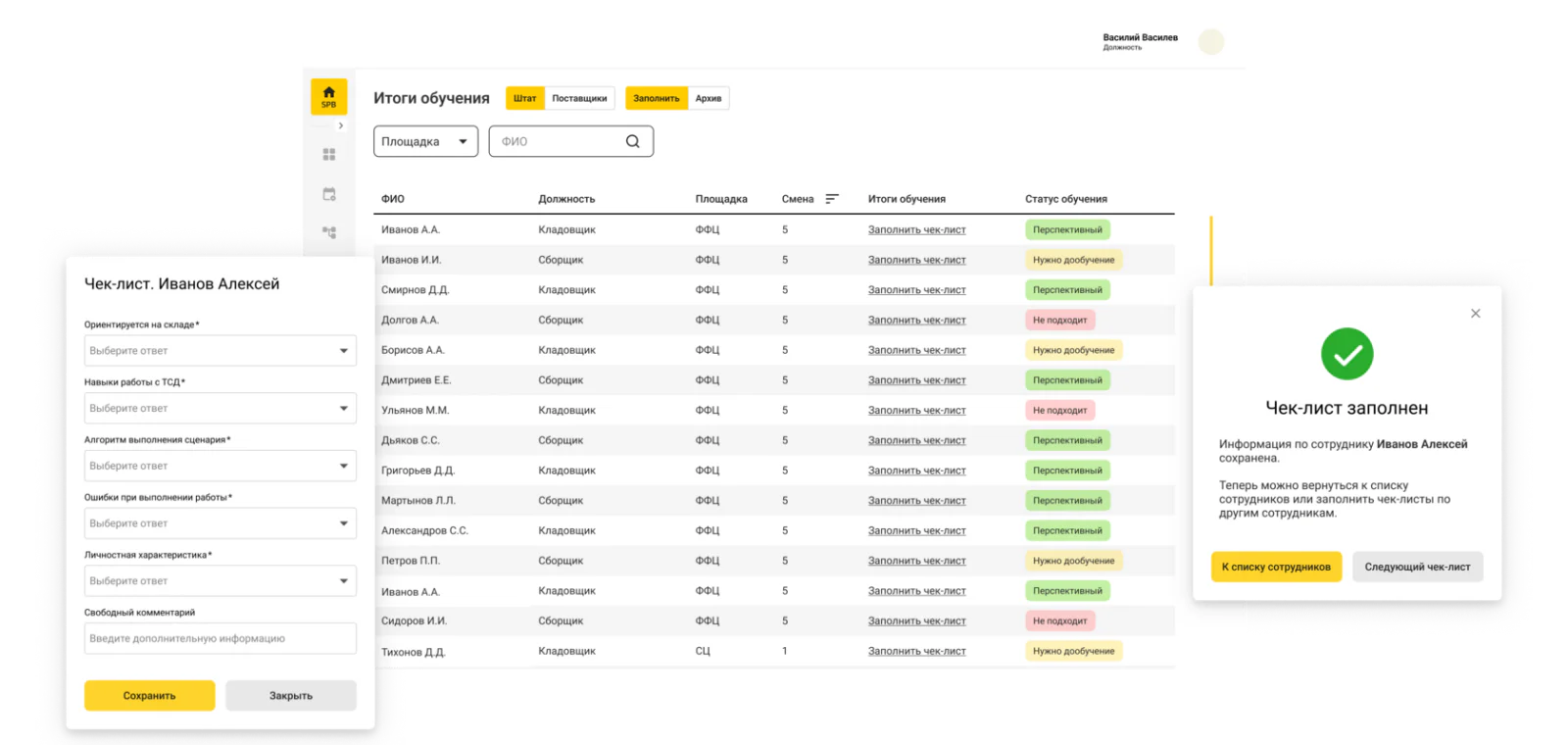The width and height of the screenshot is (1568, 745).
Task: Click the Статус обучения column header
Action: [1066, 199]
